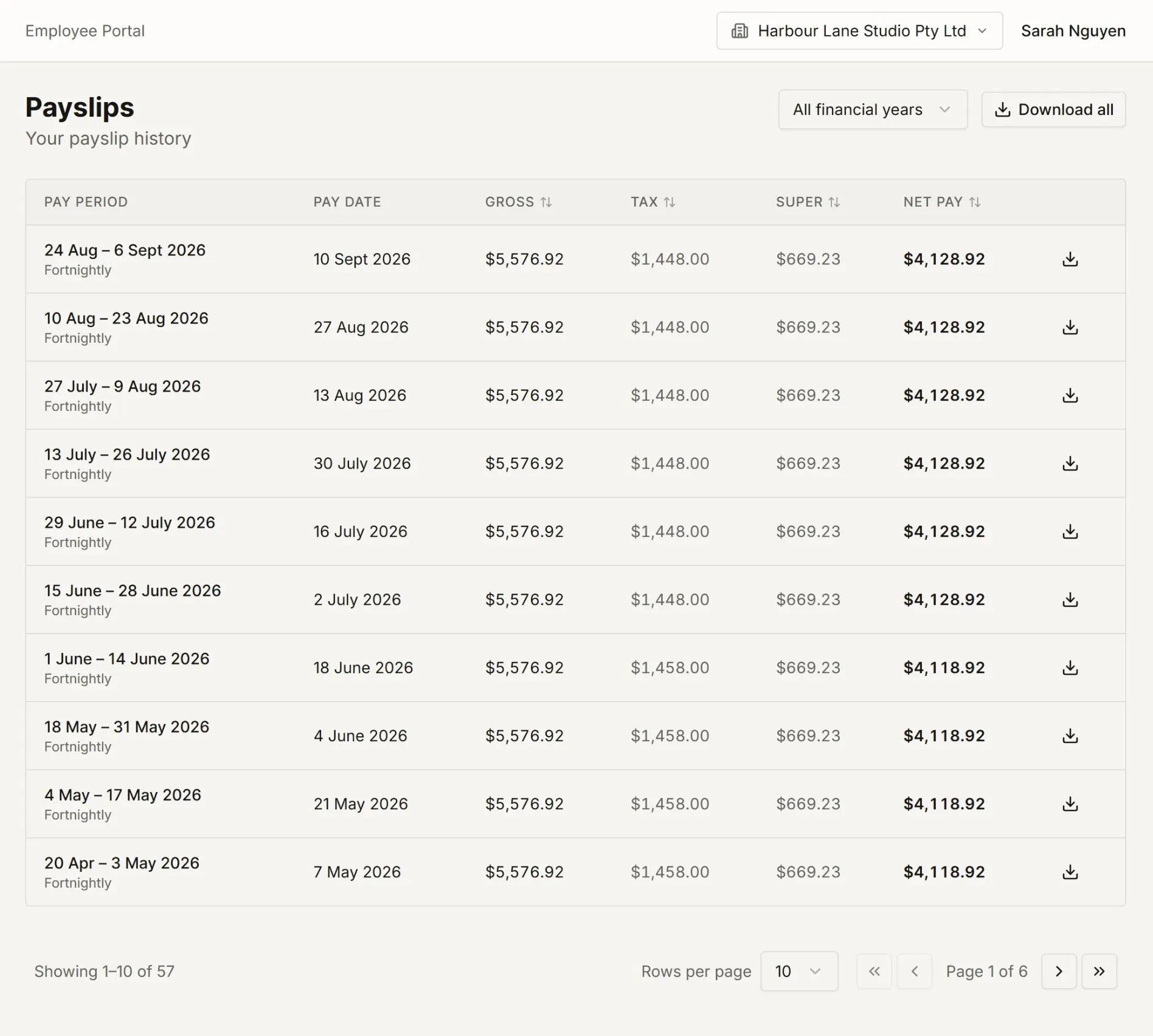Sort table by Tax column
This screenshot has width=1153, height=1036.
(x=653, y=202)
